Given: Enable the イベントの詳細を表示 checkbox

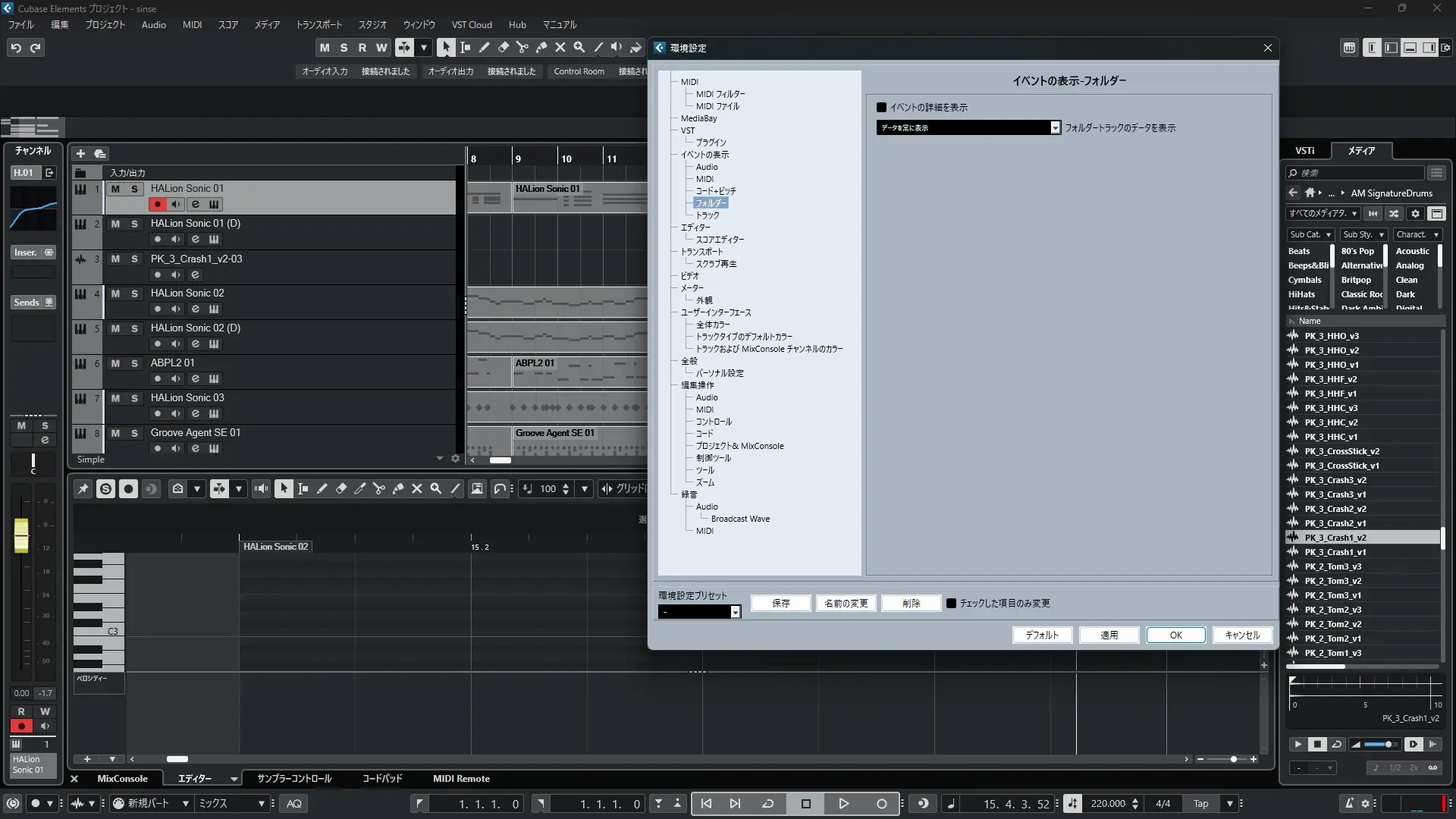Looking at the screenshot, I should point(881,108).
